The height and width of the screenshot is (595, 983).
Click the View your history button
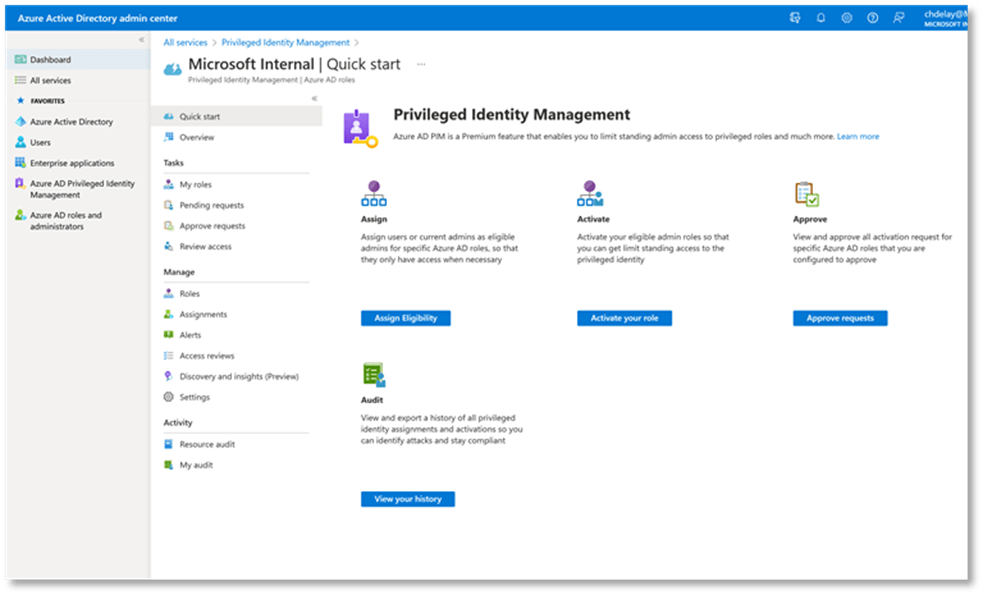407,499
